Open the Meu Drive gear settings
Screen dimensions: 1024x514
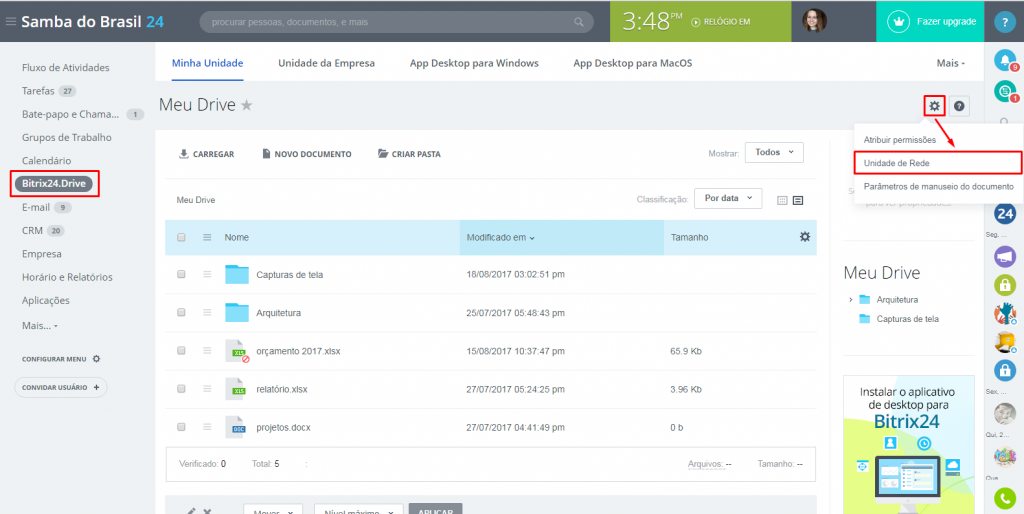[935, 106]
